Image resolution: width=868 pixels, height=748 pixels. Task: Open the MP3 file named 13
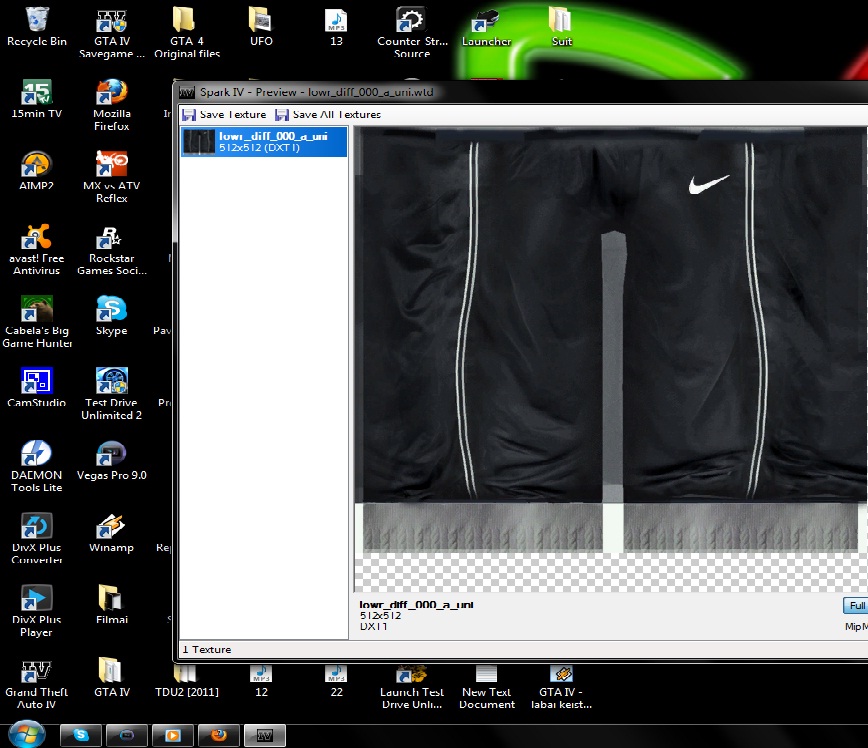[336, 27]
